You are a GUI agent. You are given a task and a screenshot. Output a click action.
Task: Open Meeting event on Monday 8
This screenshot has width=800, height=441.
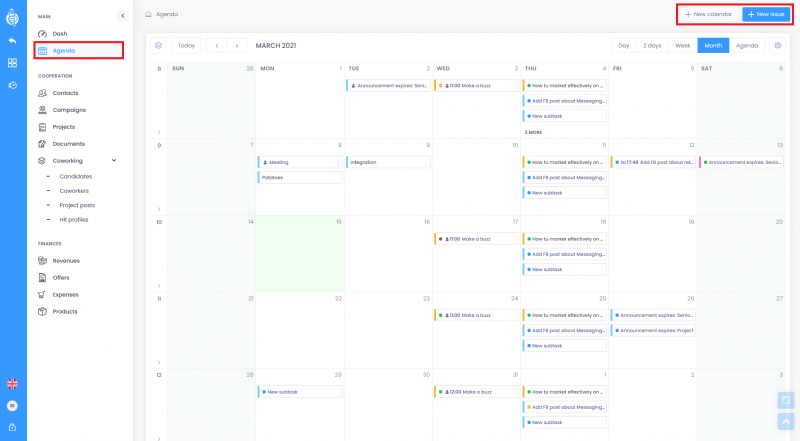pos(300,162)
